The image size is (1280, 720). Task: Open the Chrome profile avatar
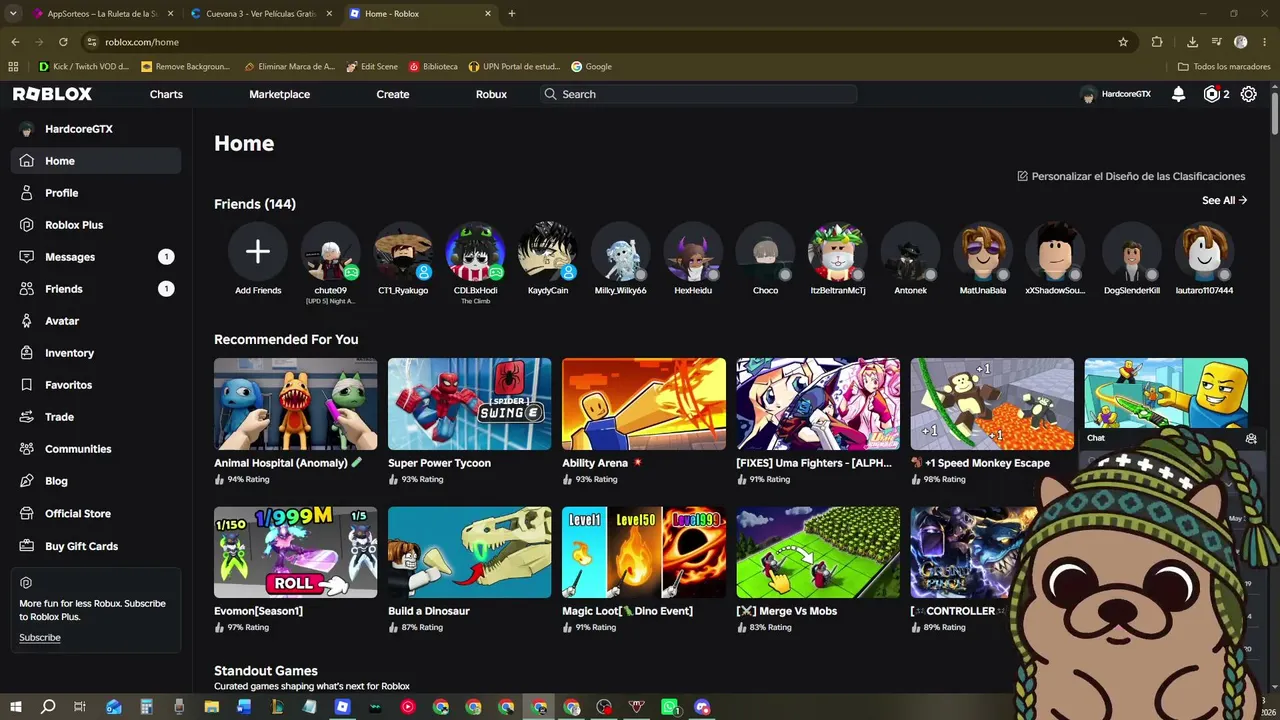pyautogui.click(x=1241, y=42)
